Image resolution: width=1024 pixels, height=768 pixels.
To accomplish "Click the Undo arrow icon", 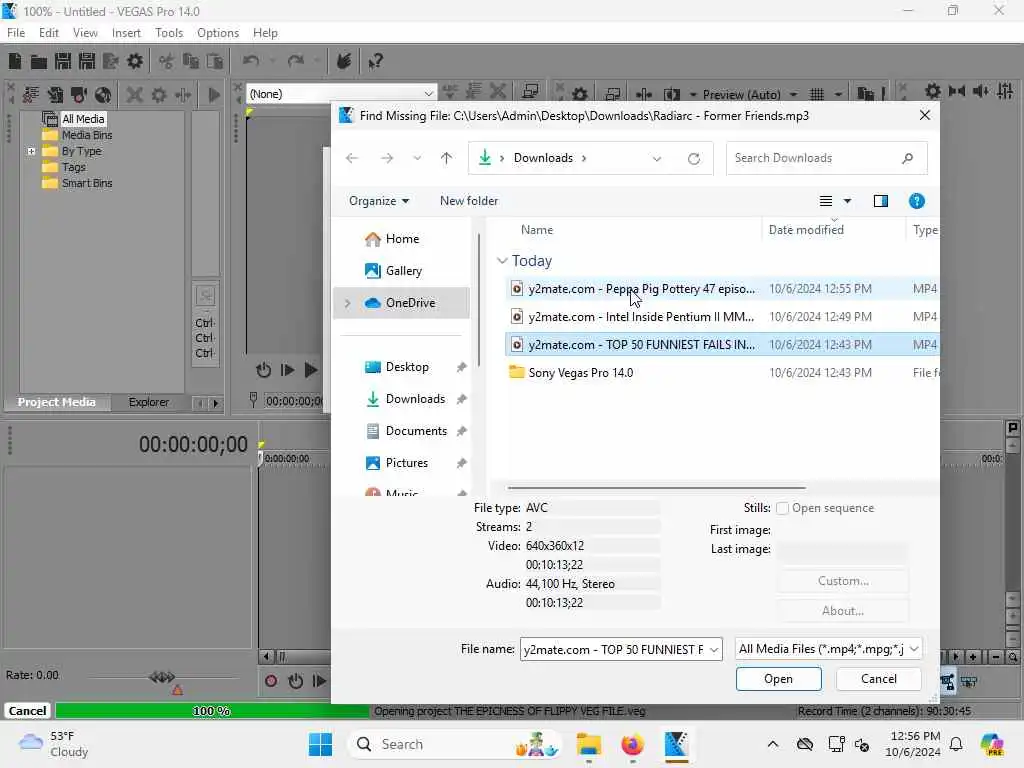I will click(251, 61).
